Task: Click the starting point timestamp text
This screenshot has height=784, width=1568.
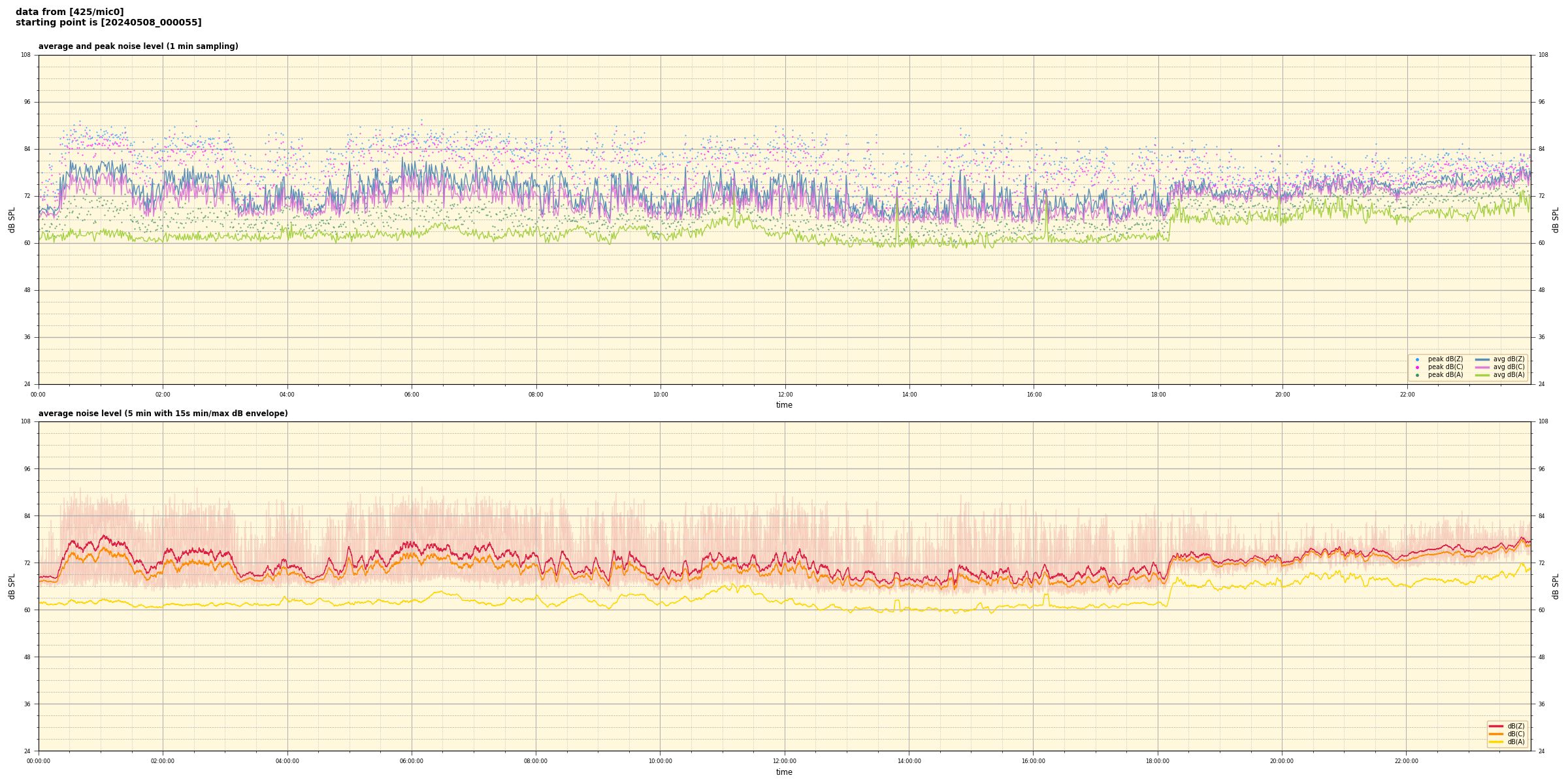Action: pyautogui.click(x=108, y=23)
